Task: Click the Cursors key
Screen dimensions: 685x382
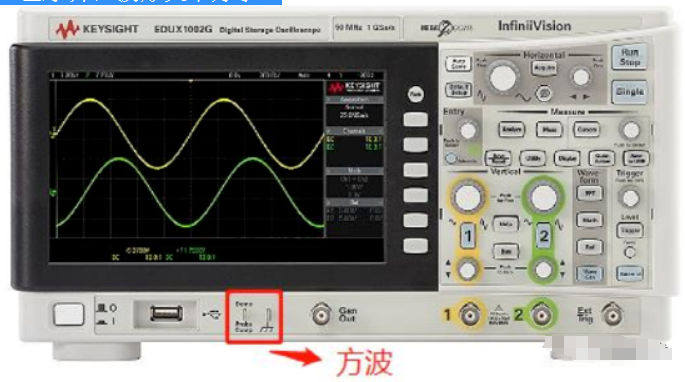Action: click(586, 129)
